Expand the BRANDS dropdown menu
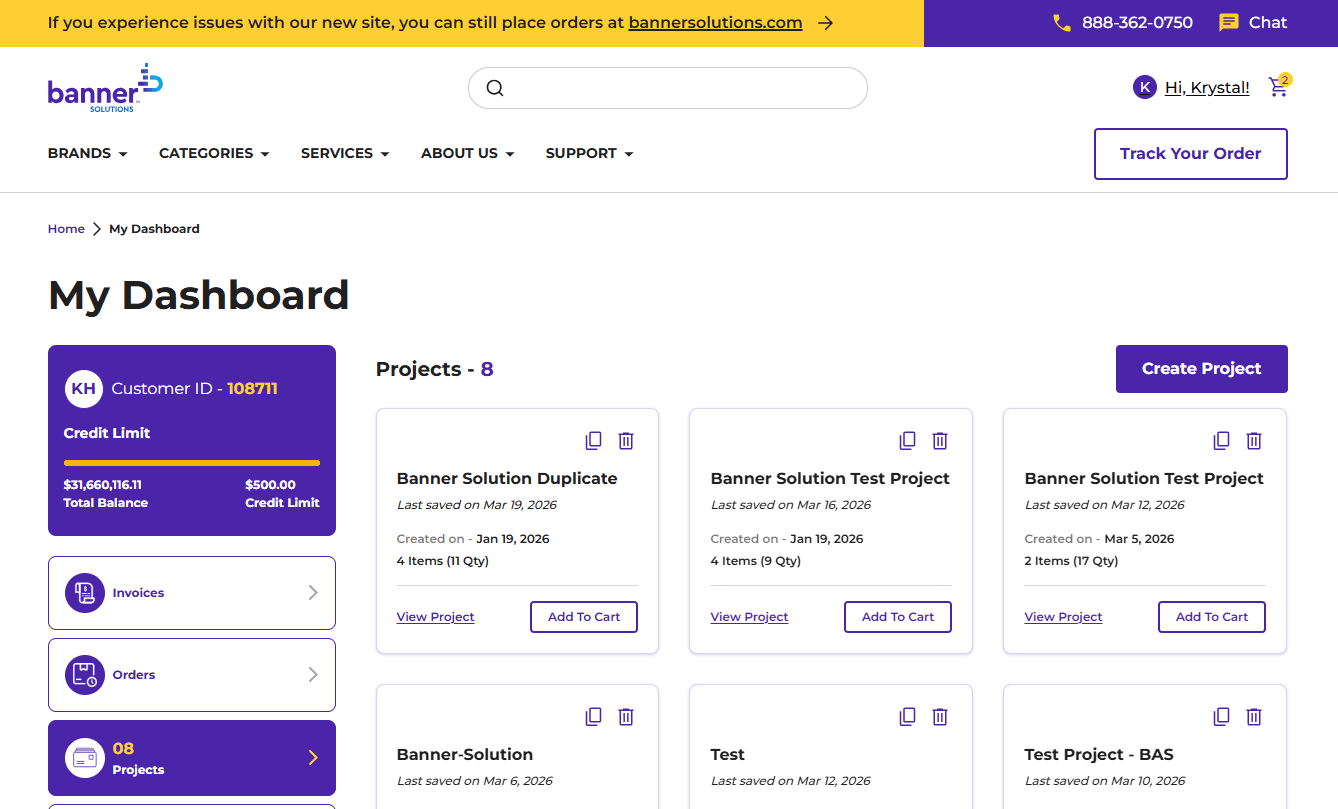 [x=87, y=153]
